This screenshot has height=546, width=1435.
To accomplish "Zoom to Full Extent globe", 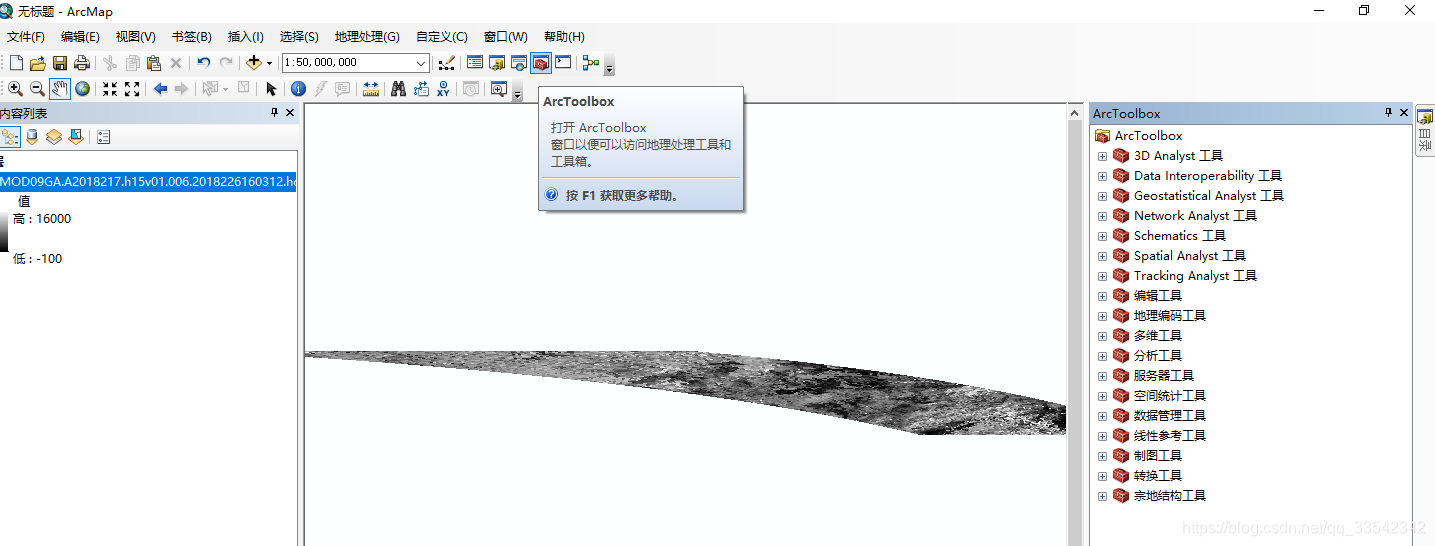I will pos(82,89).
